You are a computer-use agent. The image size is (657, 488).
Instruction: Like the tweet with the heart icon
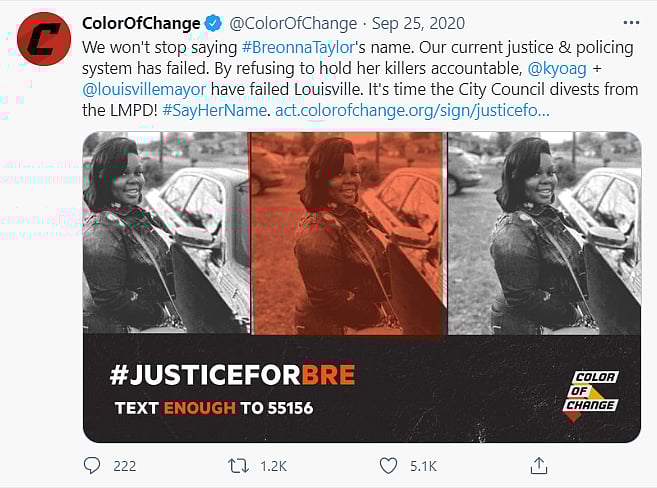coord(388,466)
